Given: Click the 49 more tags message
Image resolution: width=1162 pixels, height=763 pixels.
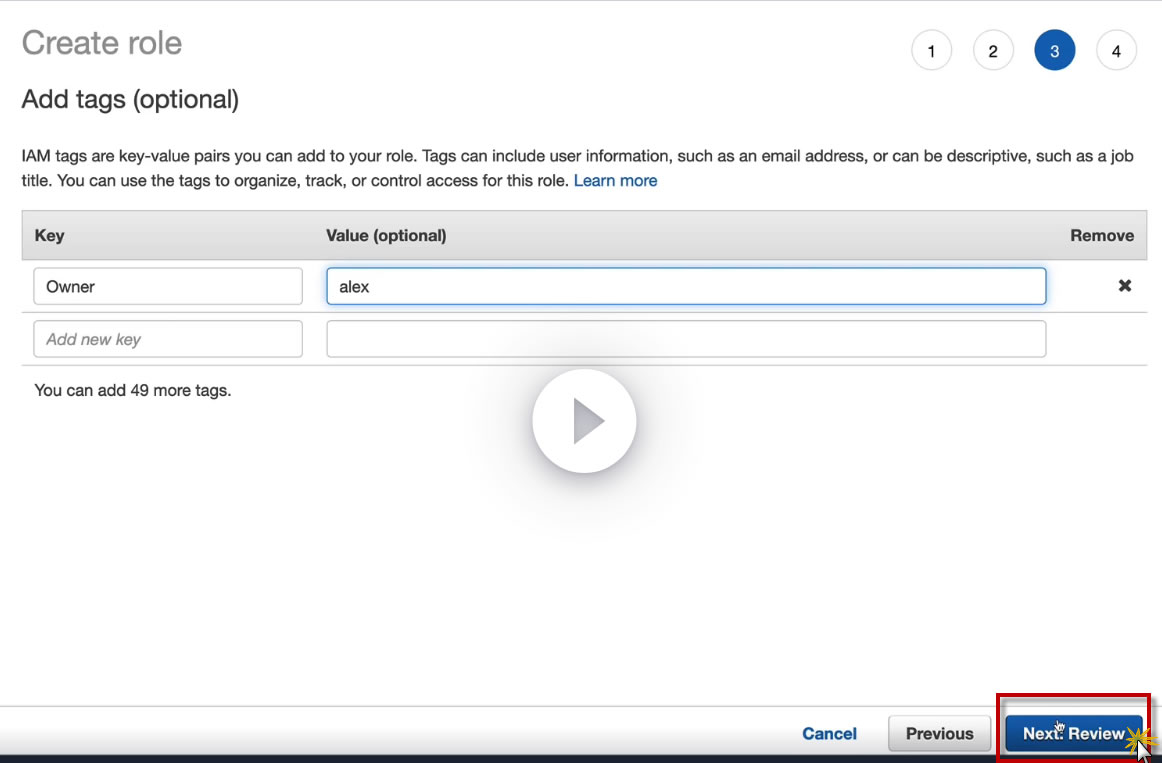Looking at the screenshot, I should click(x=132, y=390).
